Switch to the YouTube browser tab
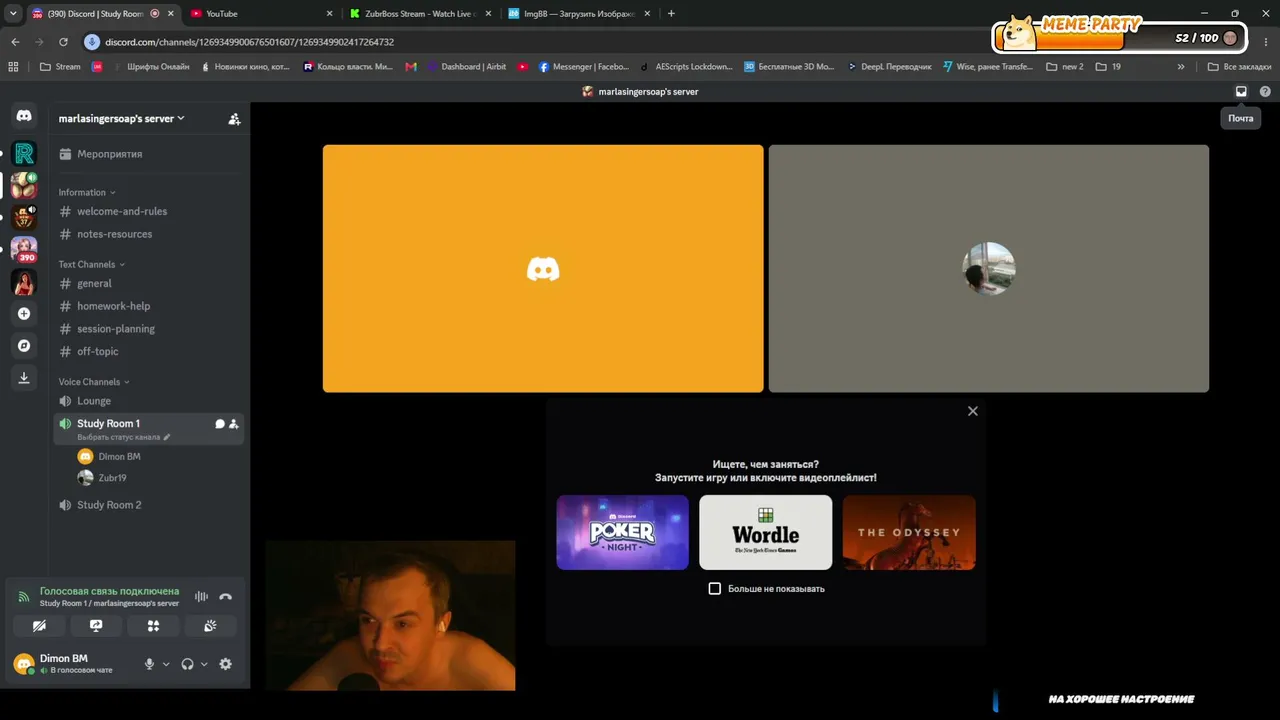The width and height of the screenshot is (1280, 720). coord(260,14)
